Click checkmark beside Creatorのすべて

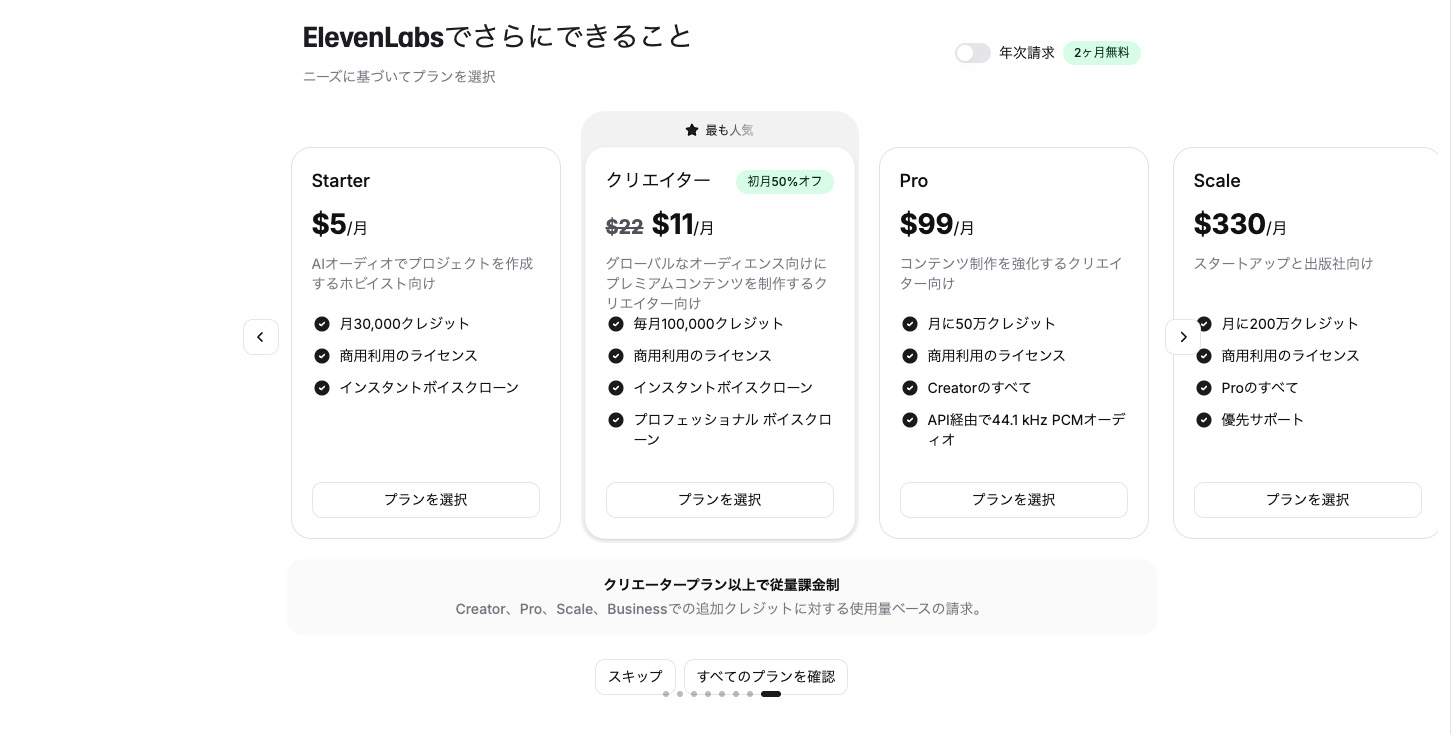[x=910, y=388]
